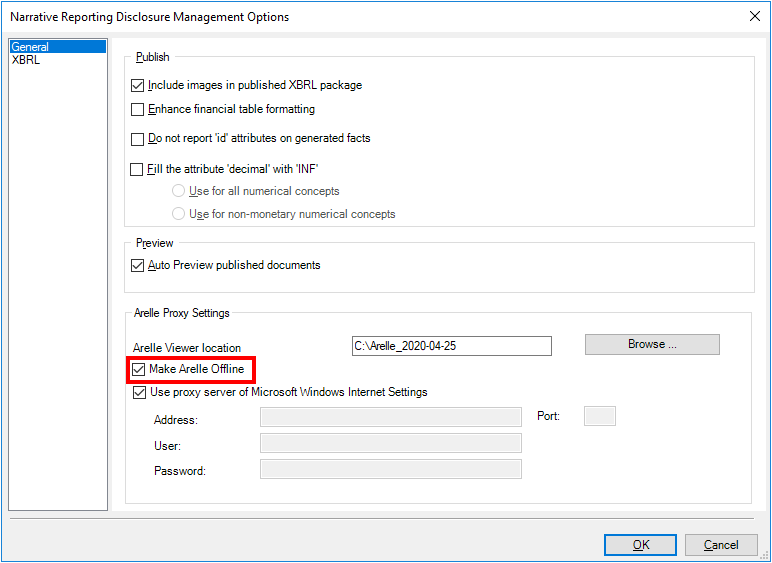Click the Arelle Viewer location field

point(451,346)
